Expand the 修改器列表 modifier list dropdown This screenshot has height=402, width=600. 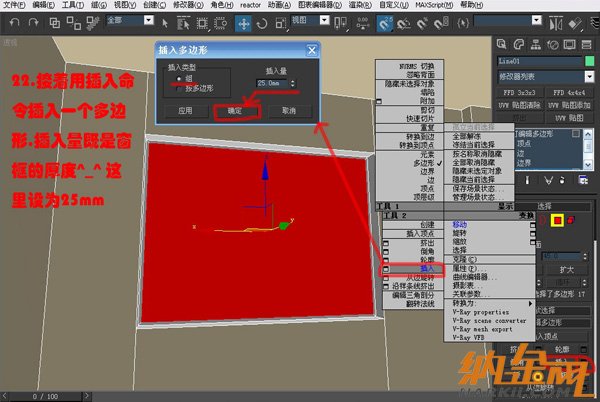(x=589, y=77)
